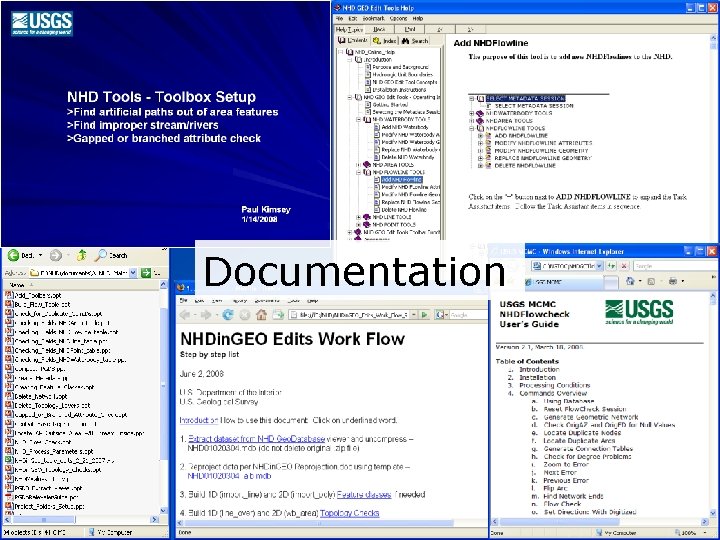
Task: Collapse the Introduction node in help tree
Action: [x=349, y=60]
